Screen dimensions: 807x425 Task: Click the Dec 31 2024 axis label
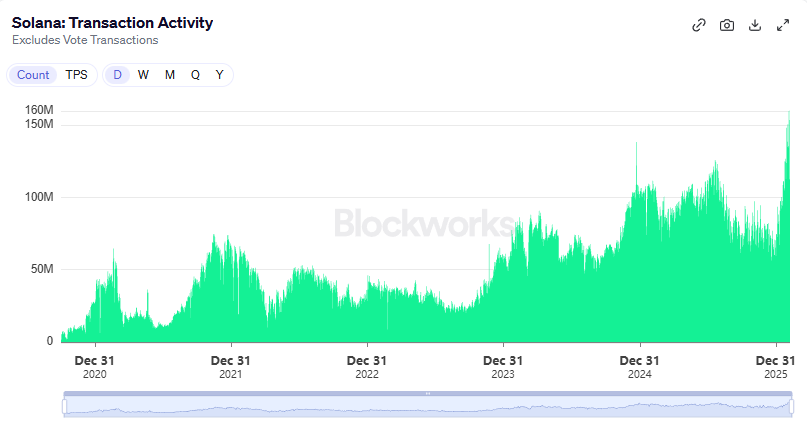click(x=639, y=367)
